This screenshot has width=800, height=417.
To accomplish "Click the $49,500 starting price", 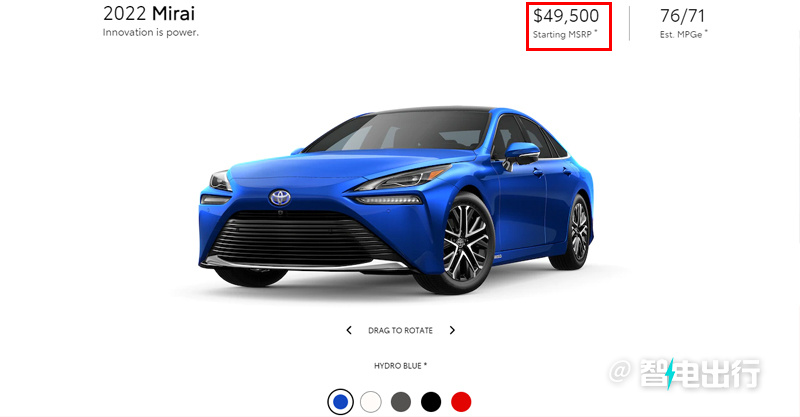I will click(x=566, y=16).
